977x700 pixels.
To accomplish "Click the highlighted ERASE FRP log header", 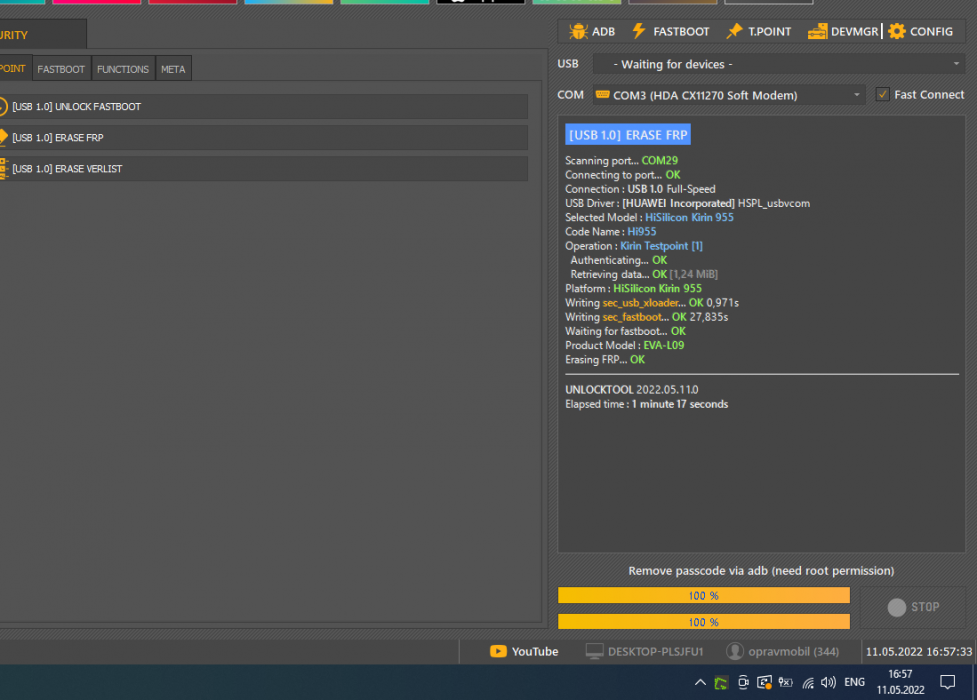I will pos(628,135).
